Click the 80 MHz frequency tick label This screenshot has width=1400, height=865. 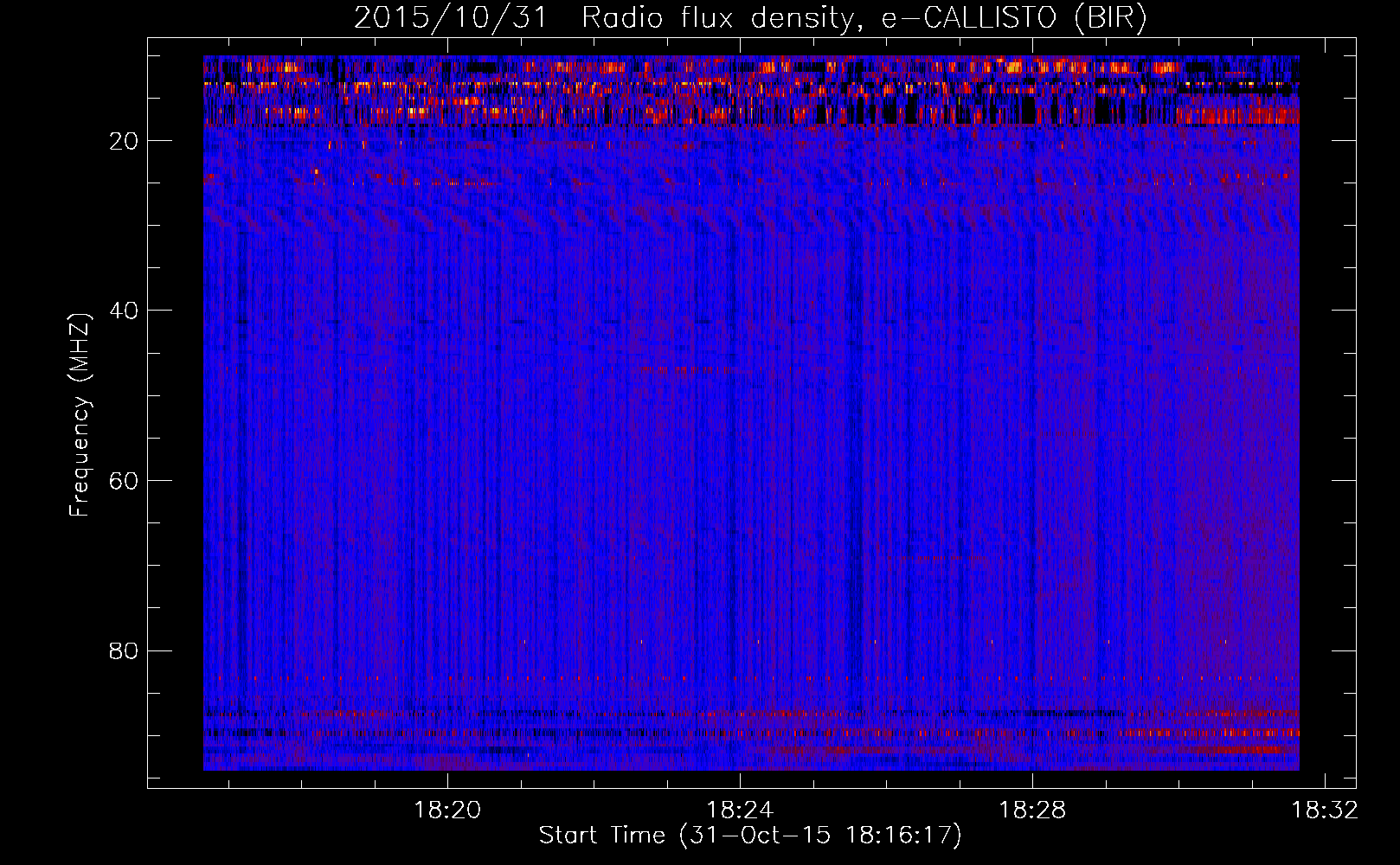pos(125,650)
